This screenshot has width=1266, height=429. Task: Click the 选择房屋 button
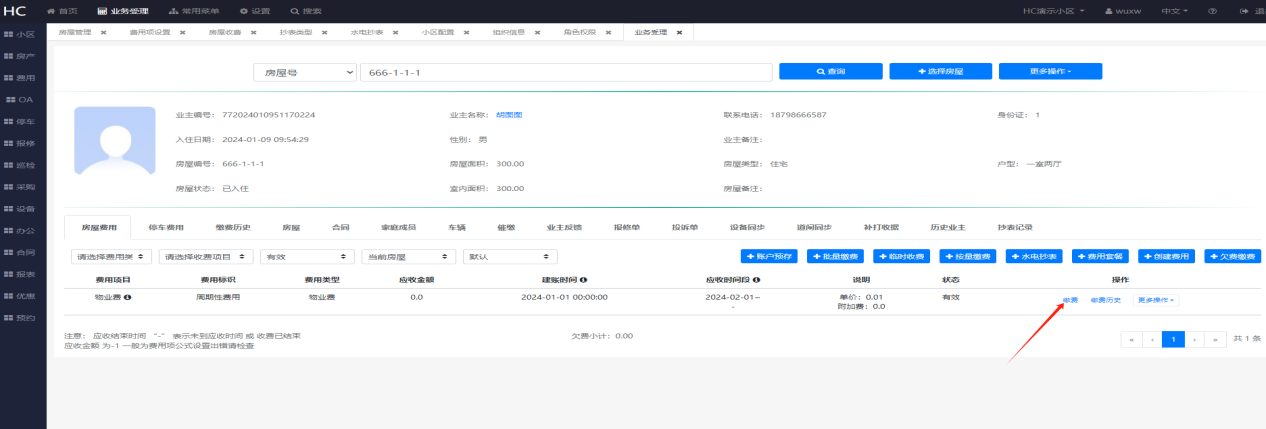[940, 72]
